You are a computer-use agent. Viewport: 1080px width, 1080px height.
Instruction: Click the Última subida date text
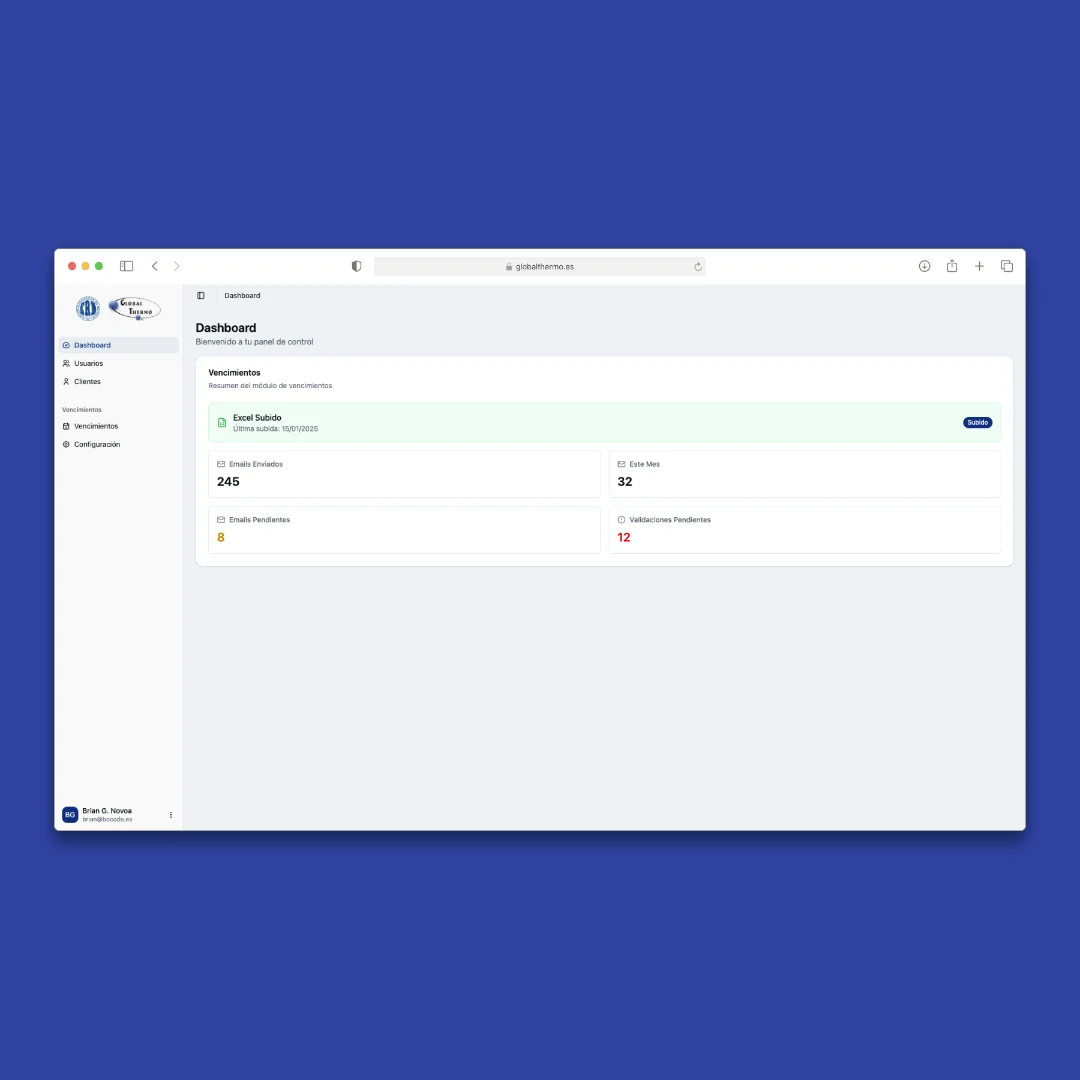(x=276, y=428)
